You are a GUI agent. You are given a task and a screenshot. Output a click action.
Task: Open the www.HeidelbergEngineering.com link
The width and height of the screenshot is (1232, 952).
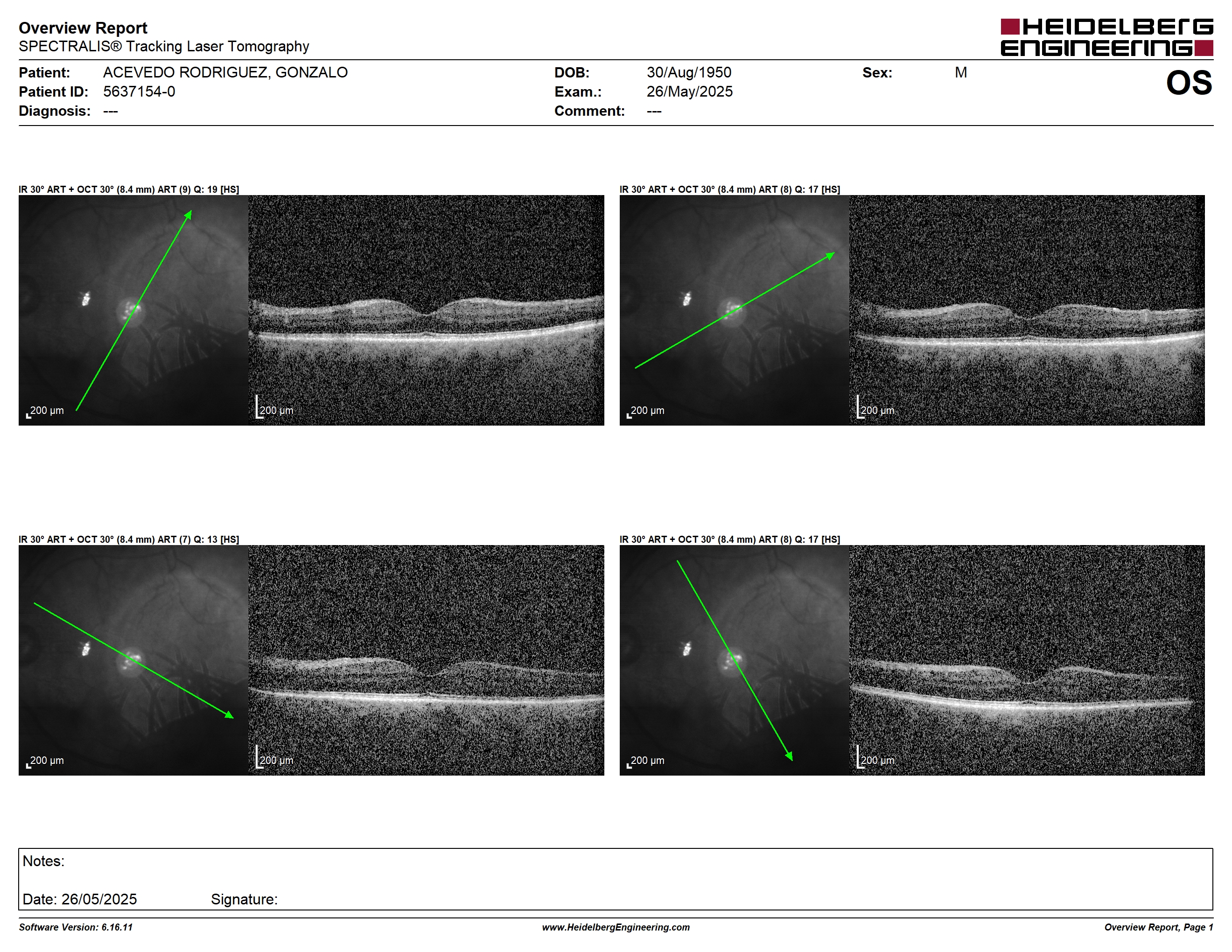[x=616, y=927]
